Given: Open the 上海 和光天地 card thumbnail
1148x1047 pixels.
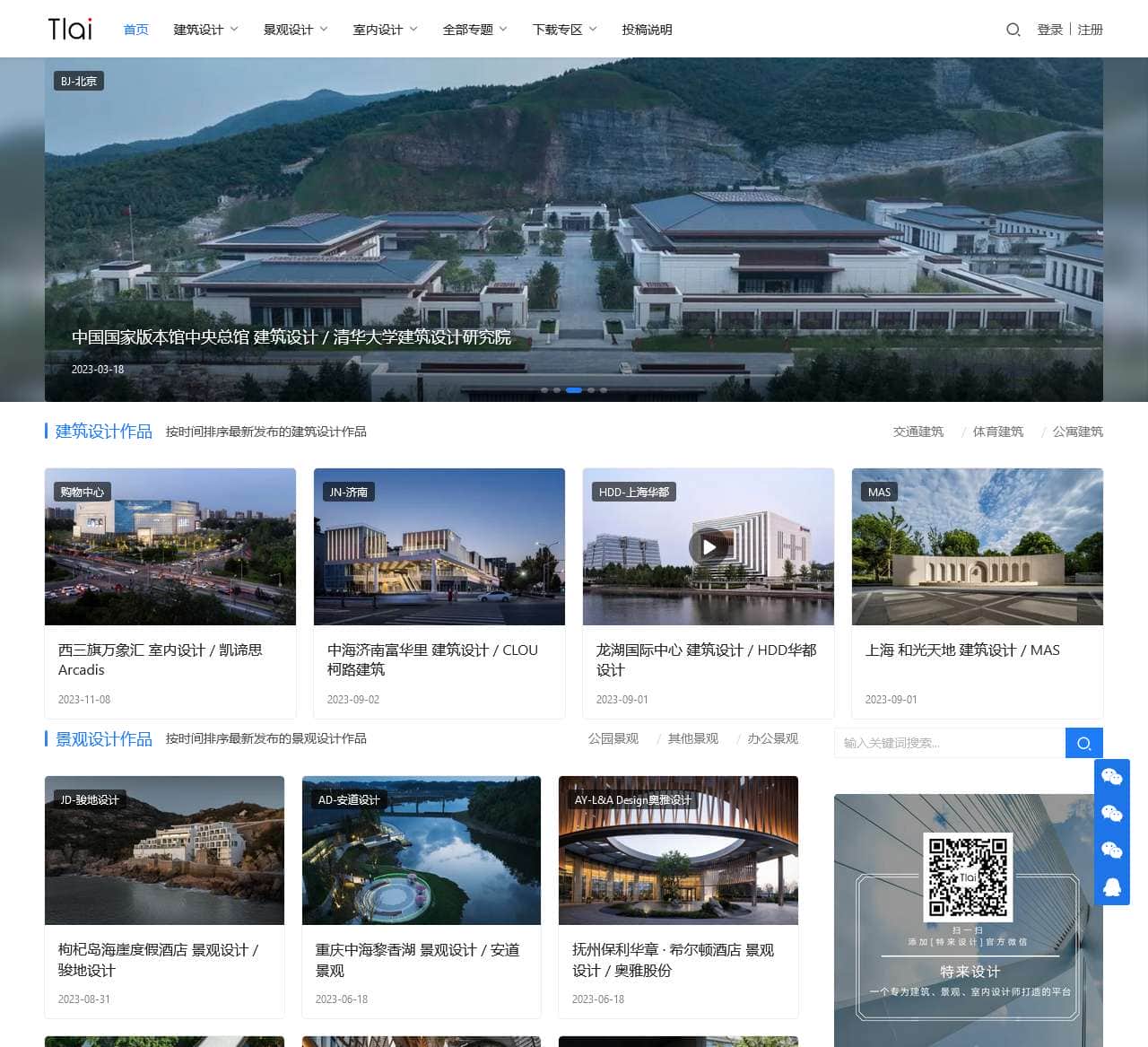Looking at the screenshot, I should pyautogui.click(x=978, y=546).
